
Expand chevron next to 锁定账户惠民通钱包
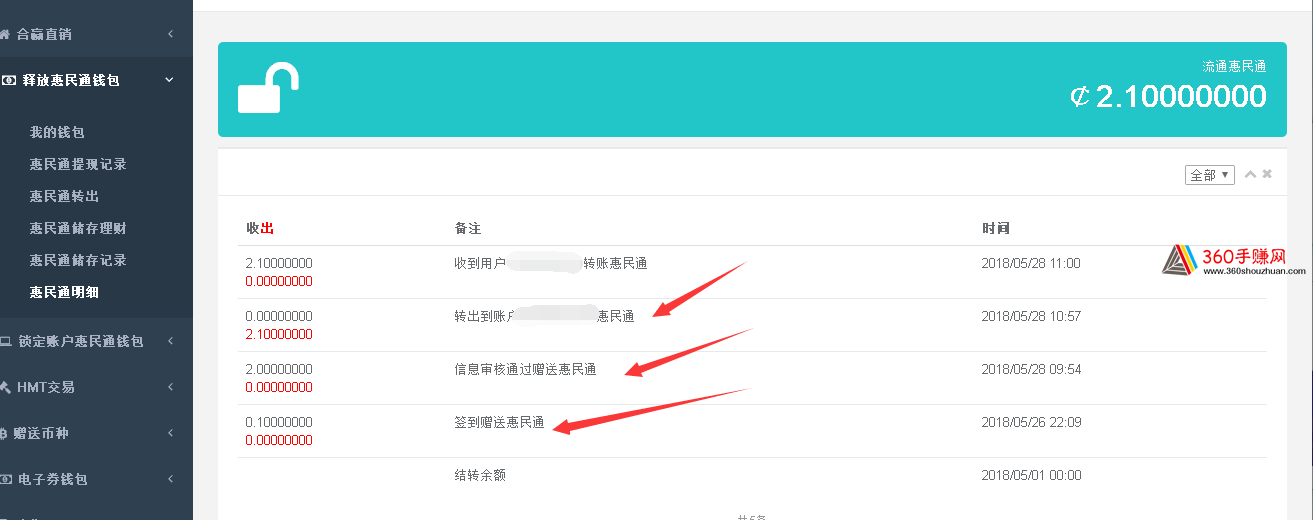pos(170,341)
